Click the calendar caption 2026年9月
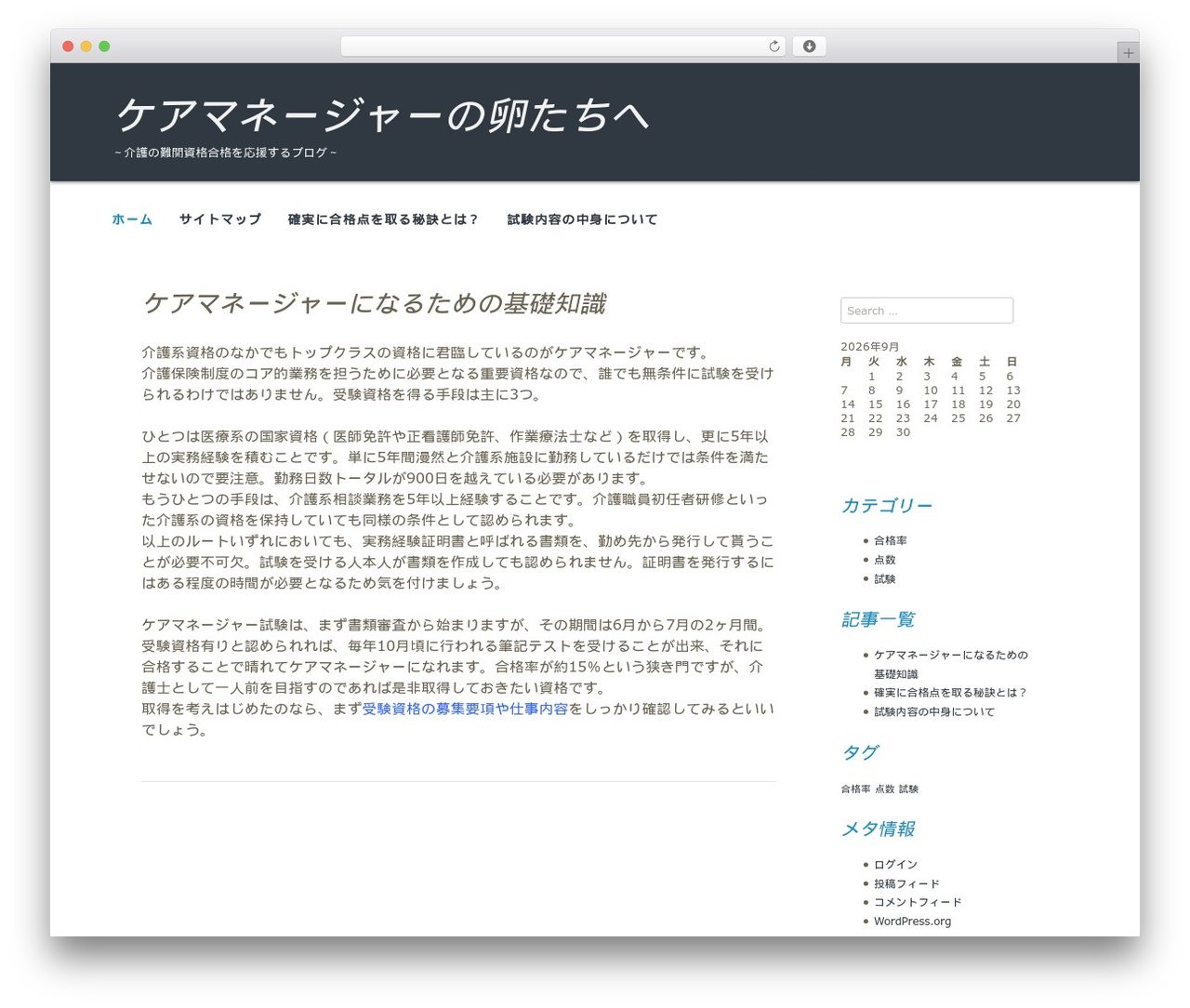Screen dimensions: 1190x1008 pyautogui.click(x=870, y=347)
